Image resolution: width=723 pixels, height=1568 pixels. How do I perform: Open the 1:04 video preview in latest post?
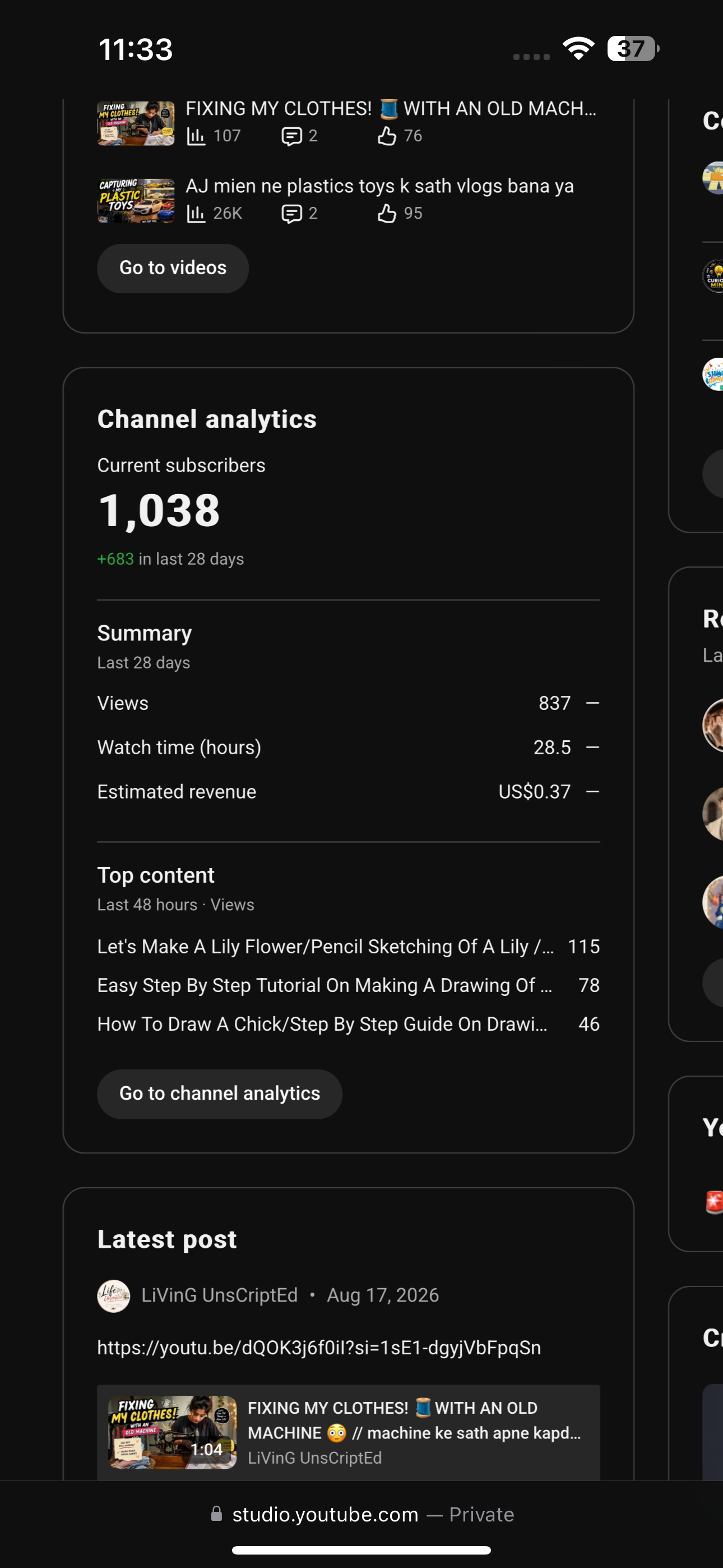tap(173, 1432)
